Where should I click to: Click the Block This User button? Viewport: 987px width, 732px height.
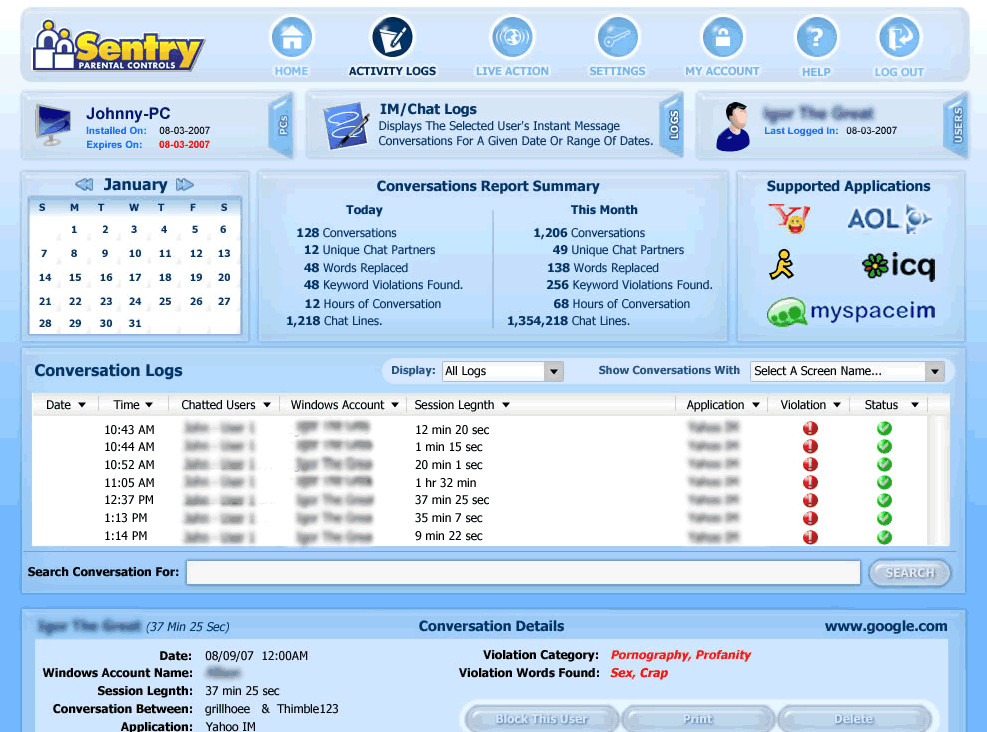(541, 719)
